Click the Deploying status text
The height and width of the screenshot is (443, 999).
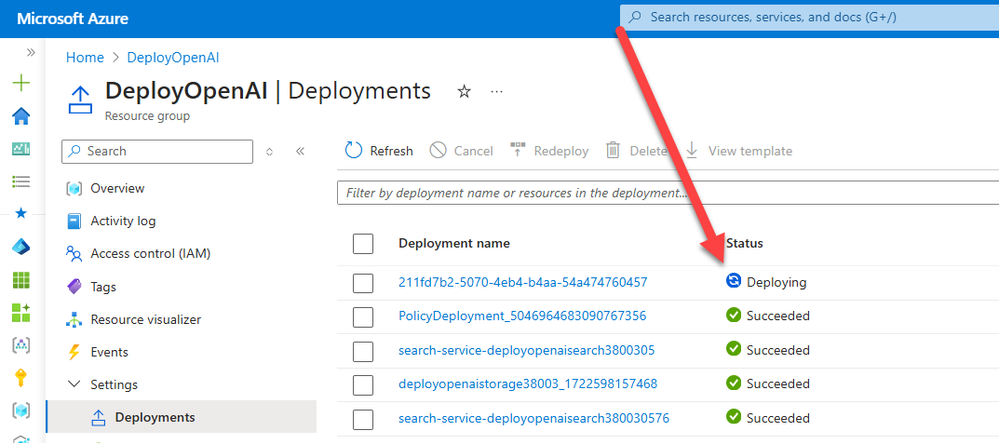[777, 282]
